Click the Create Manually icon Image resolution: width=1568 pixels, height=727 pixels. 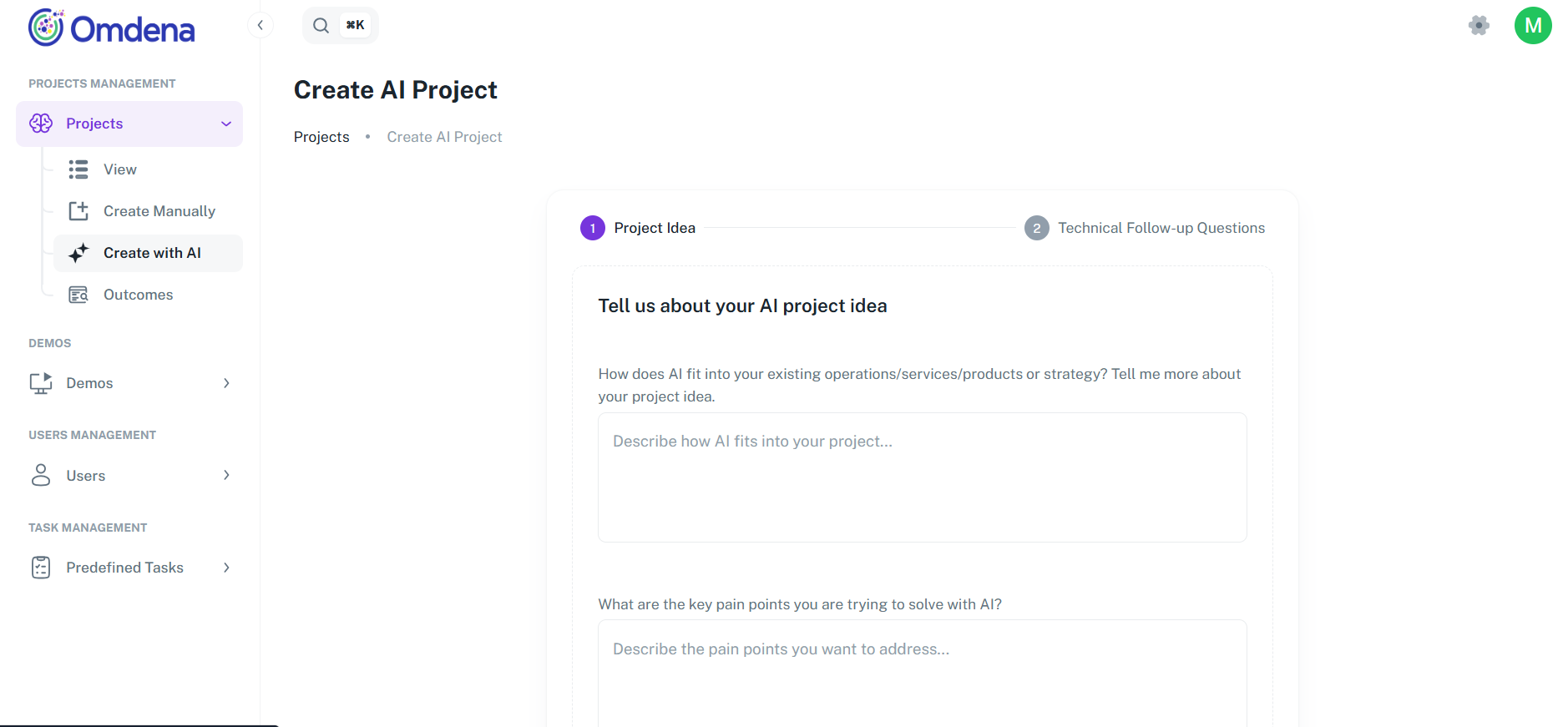click(78, 210)
